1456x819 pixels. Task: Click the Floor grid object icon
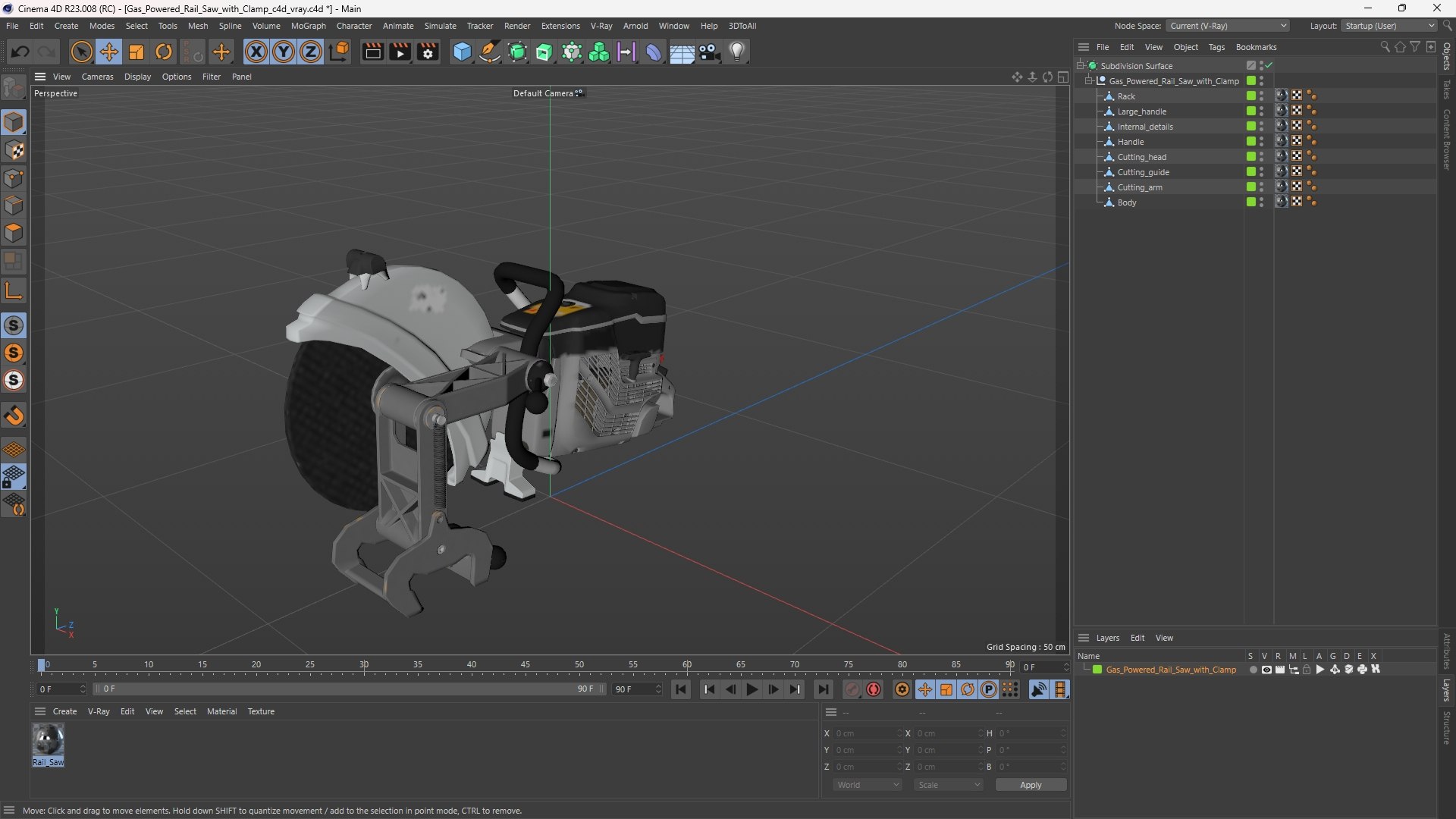point(682,52)
